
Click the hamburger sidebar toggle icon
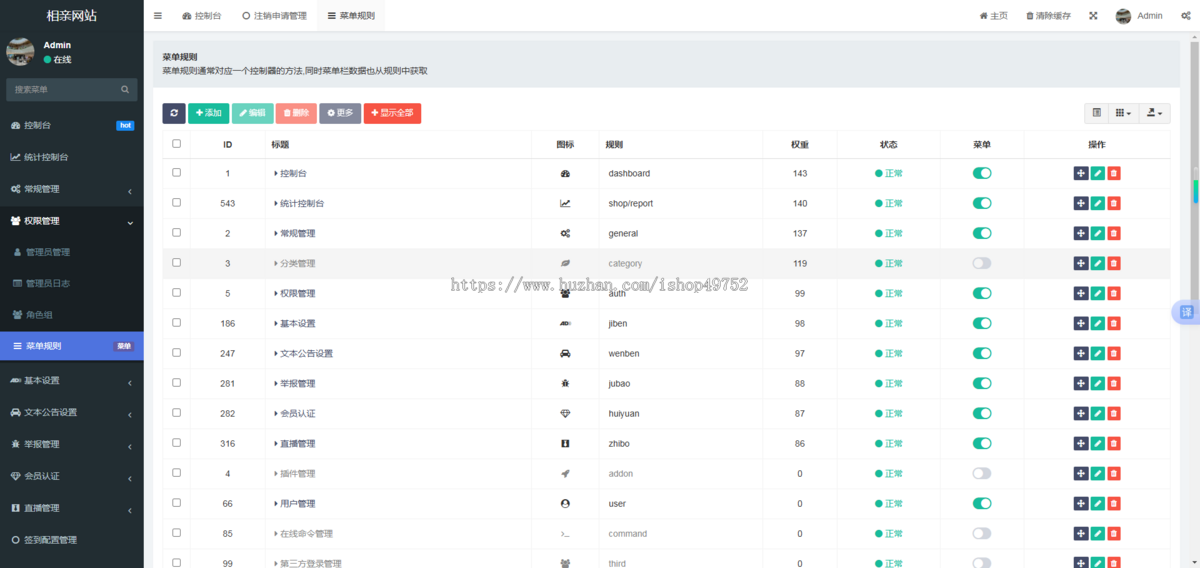click(158, 16)
